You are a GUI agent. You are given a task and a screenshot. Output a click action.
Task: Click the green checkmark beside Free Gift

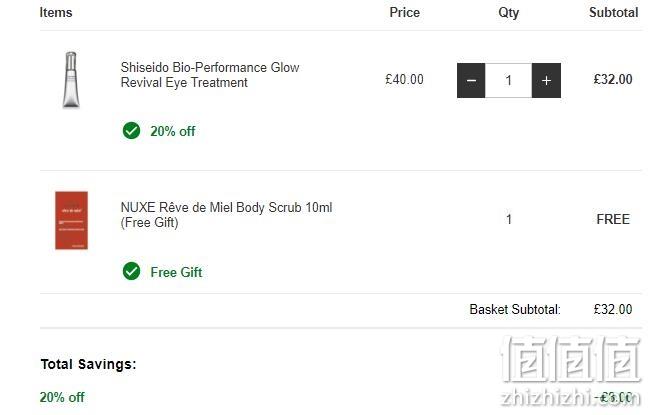click(x=131, y=271)
